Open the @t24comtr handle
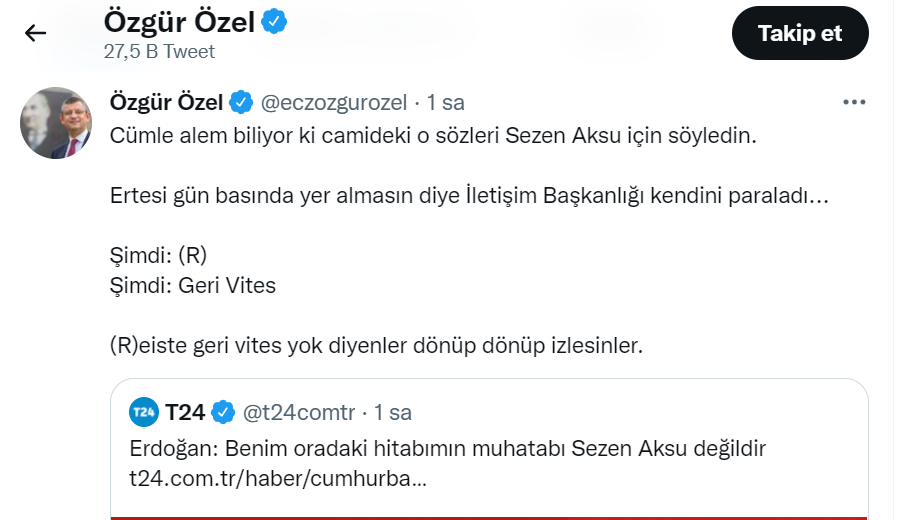906x520 pixels. (298, 412)
